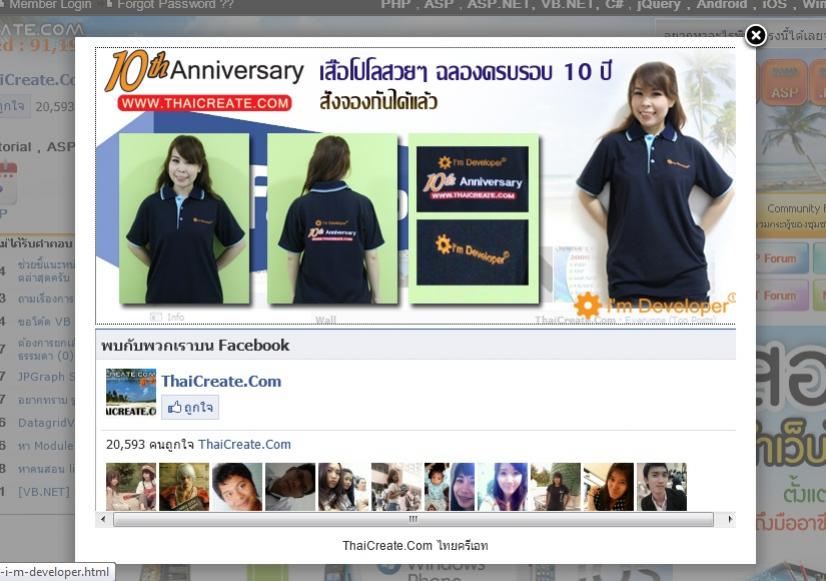The image size is (826, 581).
Task: Click the fan avatar of smiling man close-up
Action: click(237, 487)
